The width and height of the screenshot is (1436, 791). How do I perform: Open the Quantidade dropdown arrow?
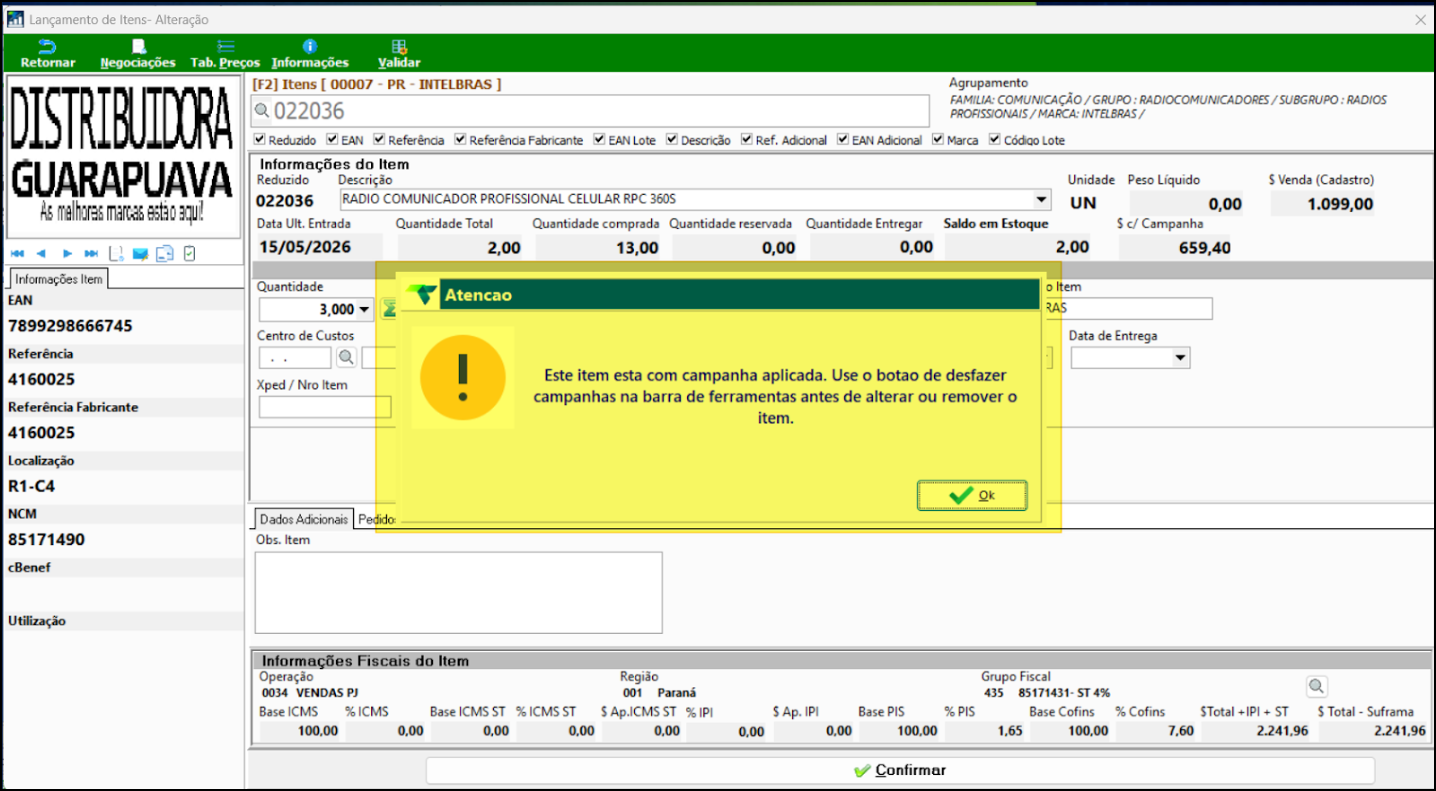(x=364, y=310)
